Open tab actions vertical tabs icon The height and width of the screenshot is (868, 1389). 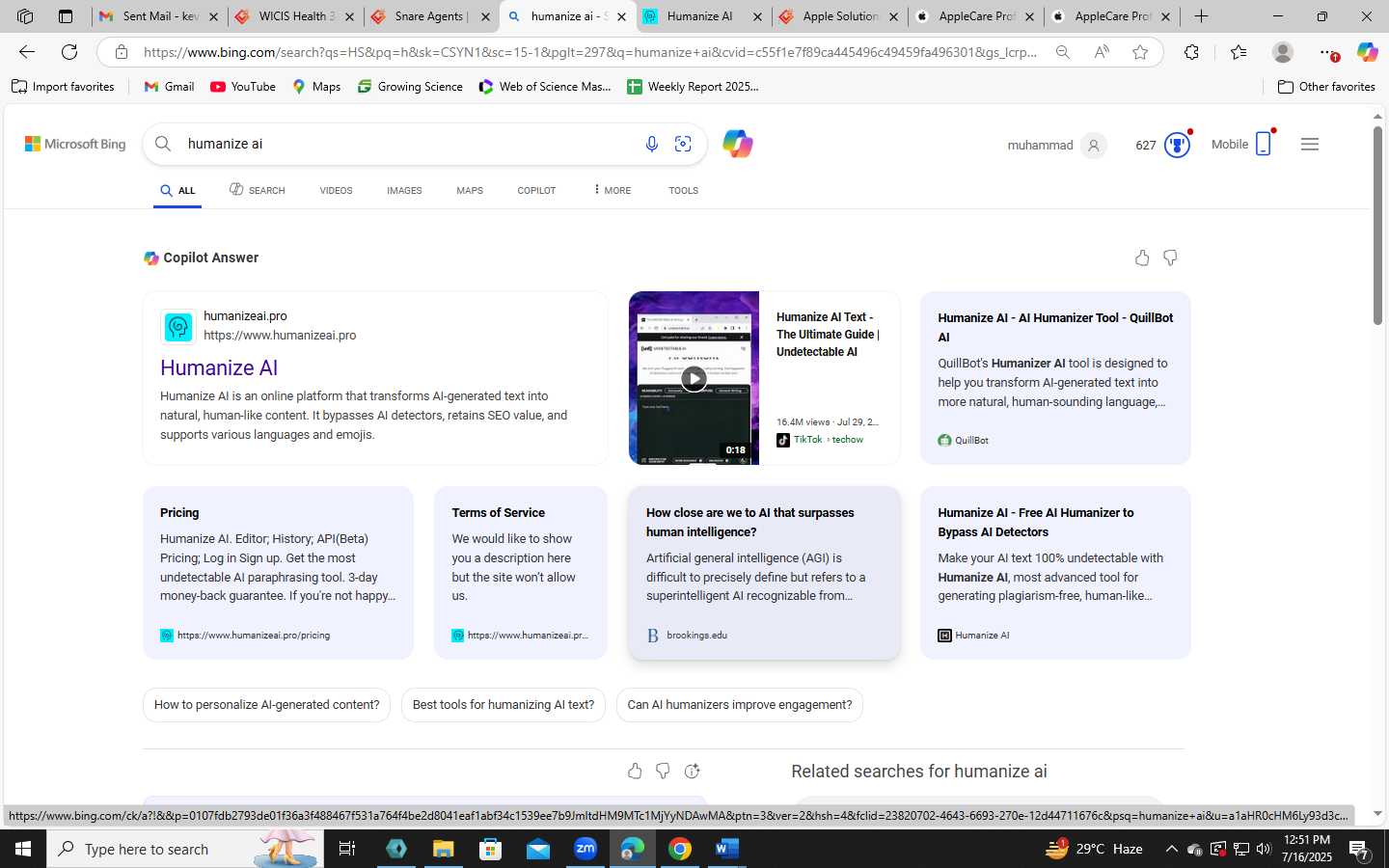66,16
